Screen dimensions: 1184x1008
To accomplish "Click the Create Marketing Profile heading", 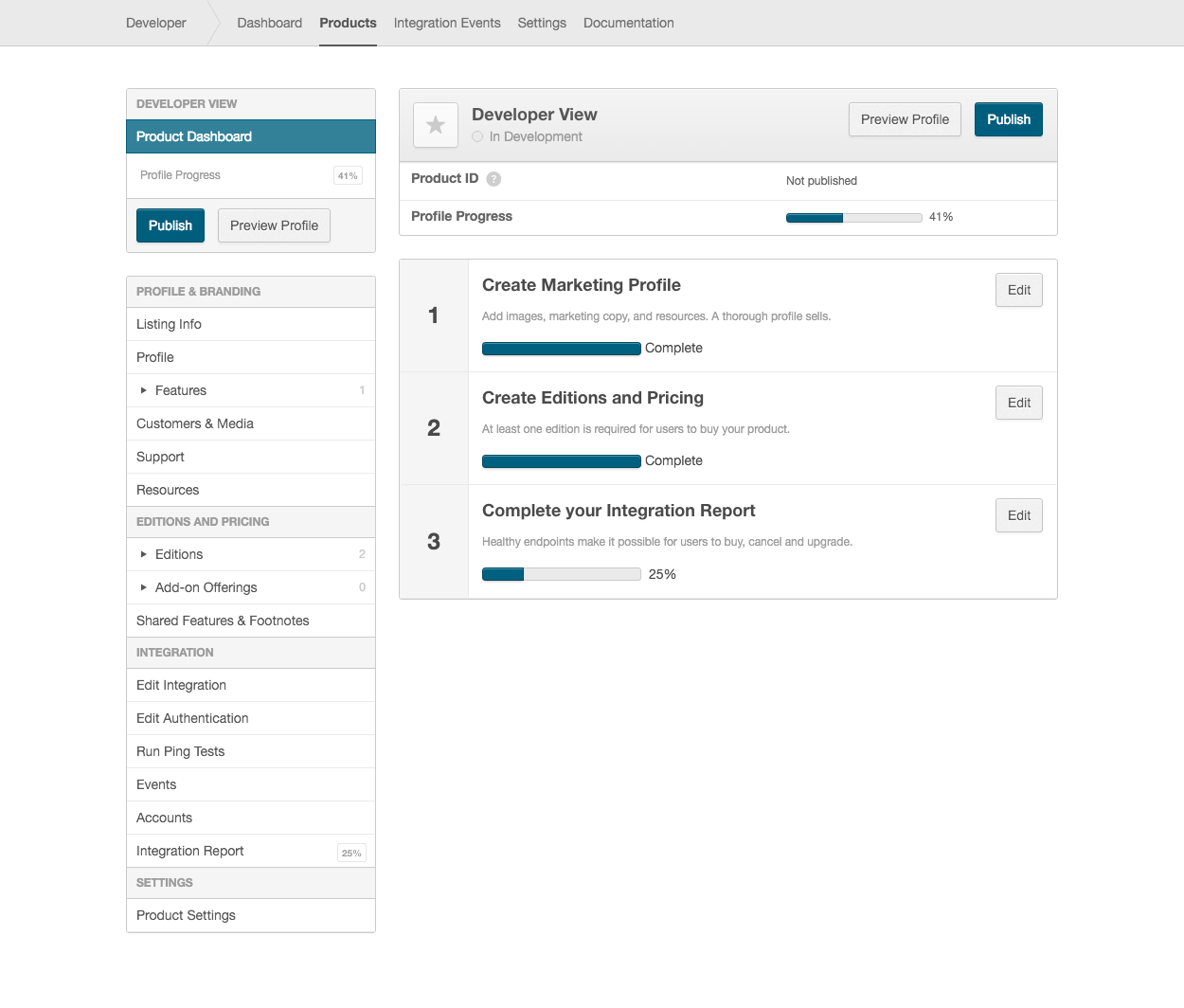I will pos(582,285).
